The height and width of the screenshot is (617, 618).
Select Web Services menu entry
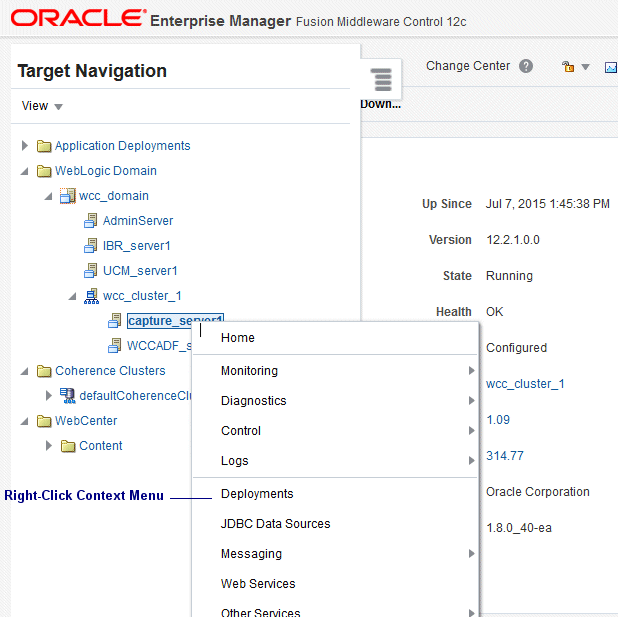[335, 583]
